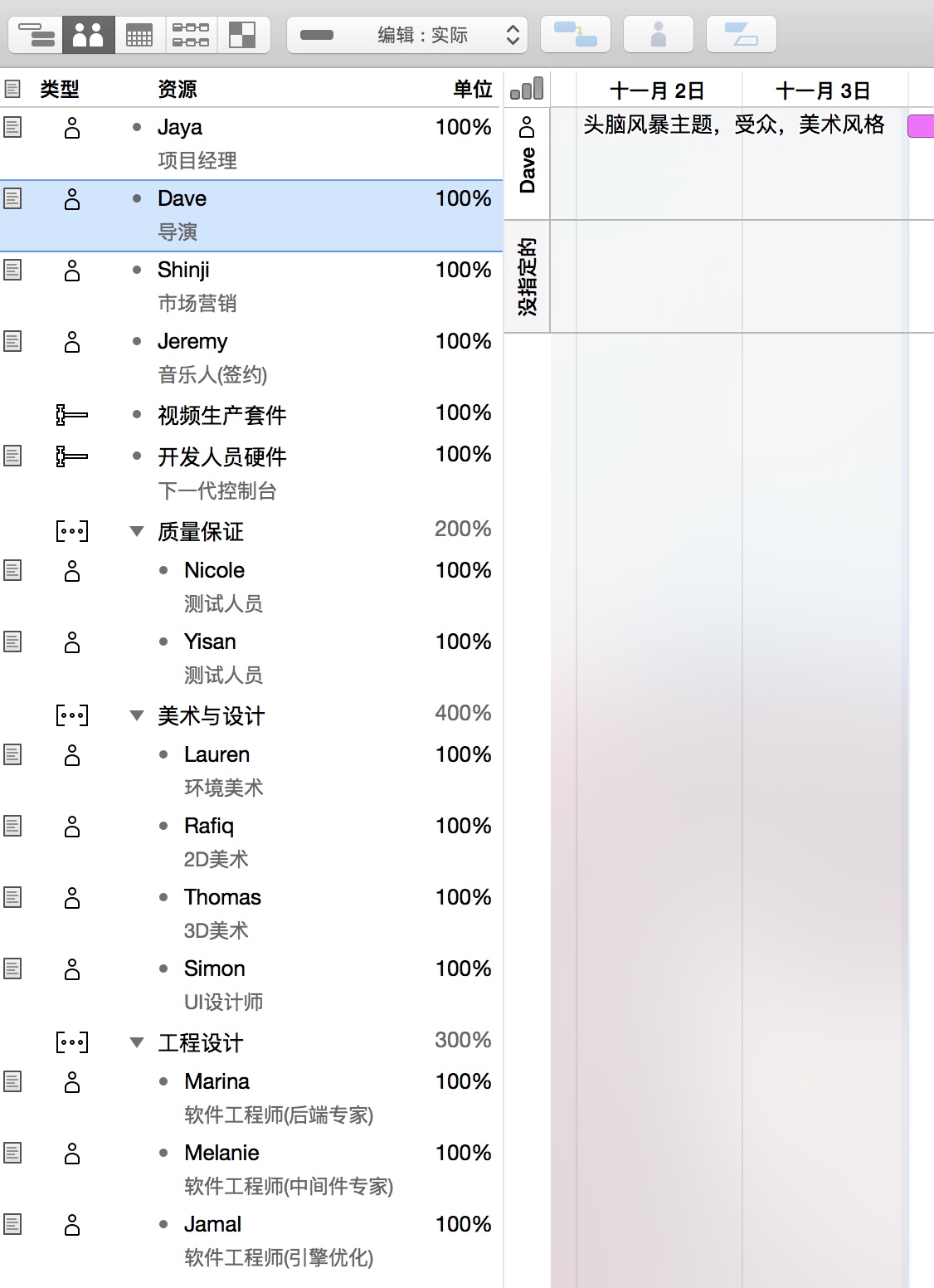Open the Calendar view
The width and height of the screenshot is (934, 1288).
(x=139, y=35)
